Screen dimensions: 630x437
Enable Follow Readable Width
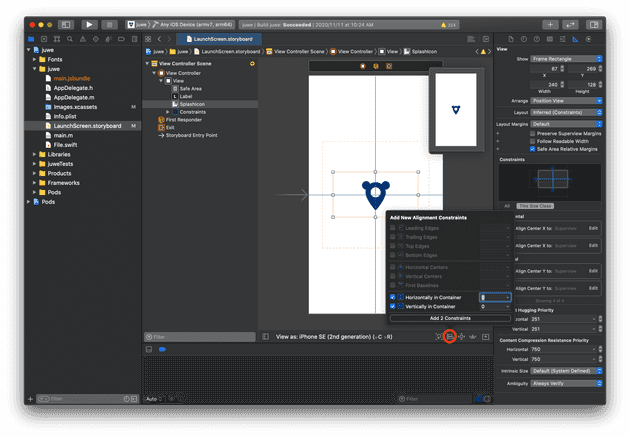point(532,141)
